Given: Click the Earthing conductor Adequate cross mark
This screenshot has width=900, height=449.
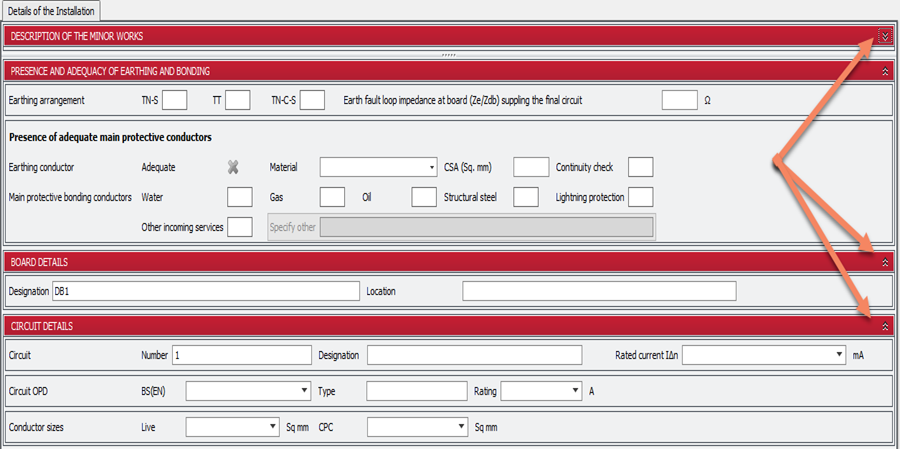Looking at the screenshot, I should (233, 167).
